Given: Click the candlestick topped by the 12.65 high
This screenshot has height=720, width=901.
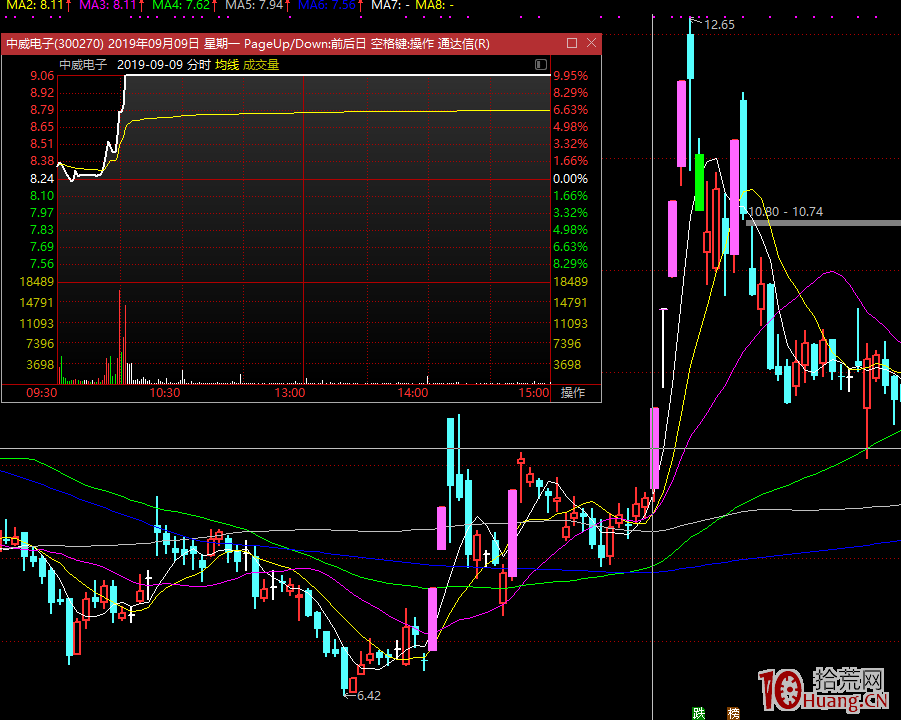Looking at the screenshot, I should 690,56.
